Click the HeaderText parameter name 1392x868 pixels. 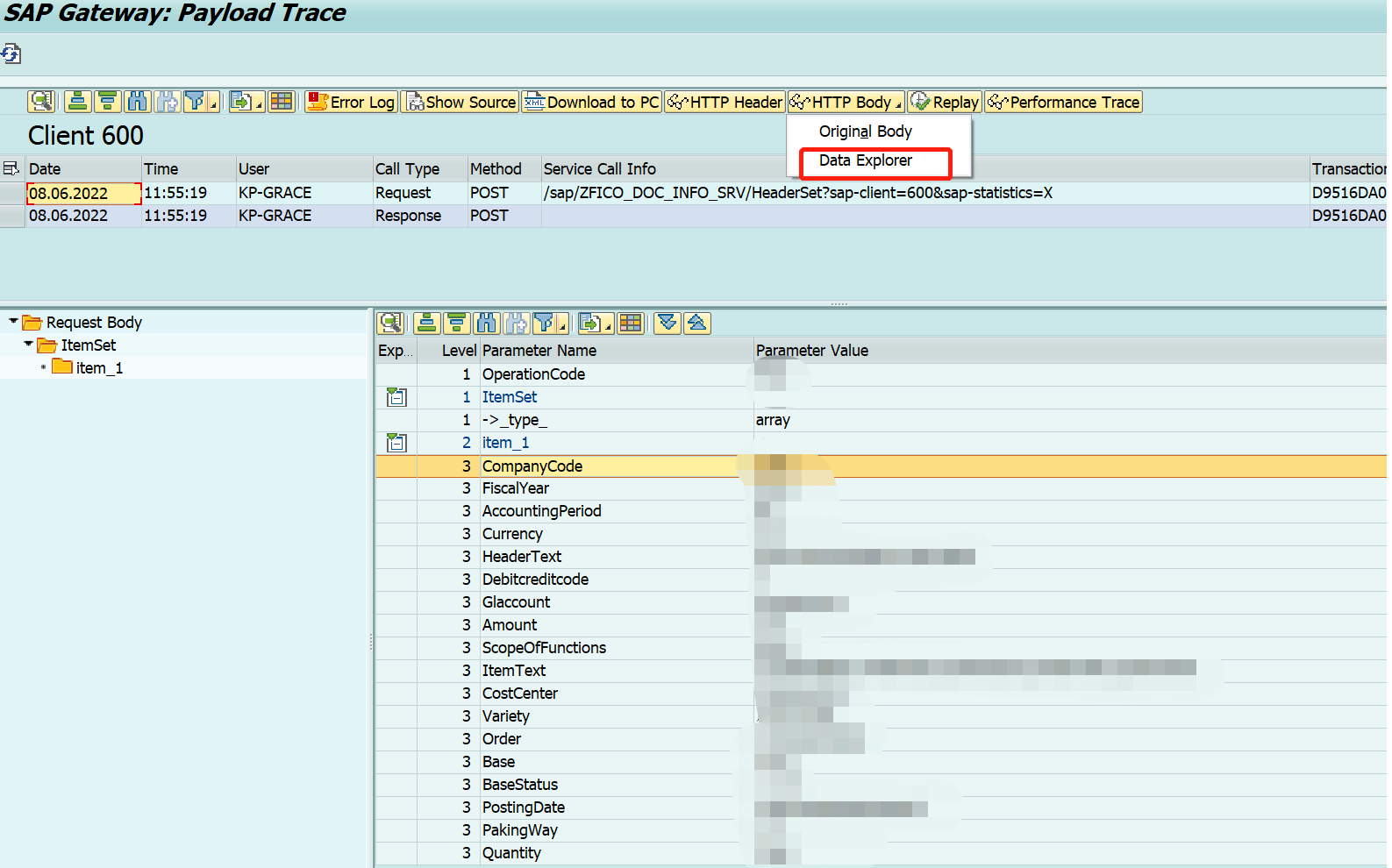(x=522, y=557)
